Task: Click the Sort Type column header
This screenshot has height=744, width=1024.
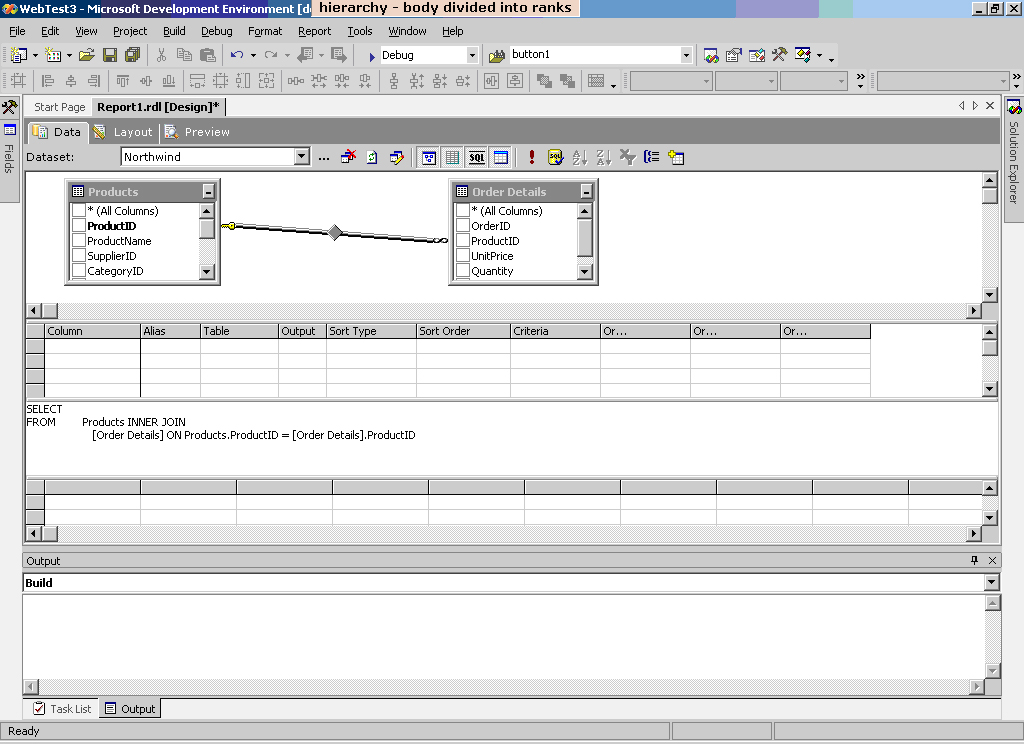Action: 371,331
